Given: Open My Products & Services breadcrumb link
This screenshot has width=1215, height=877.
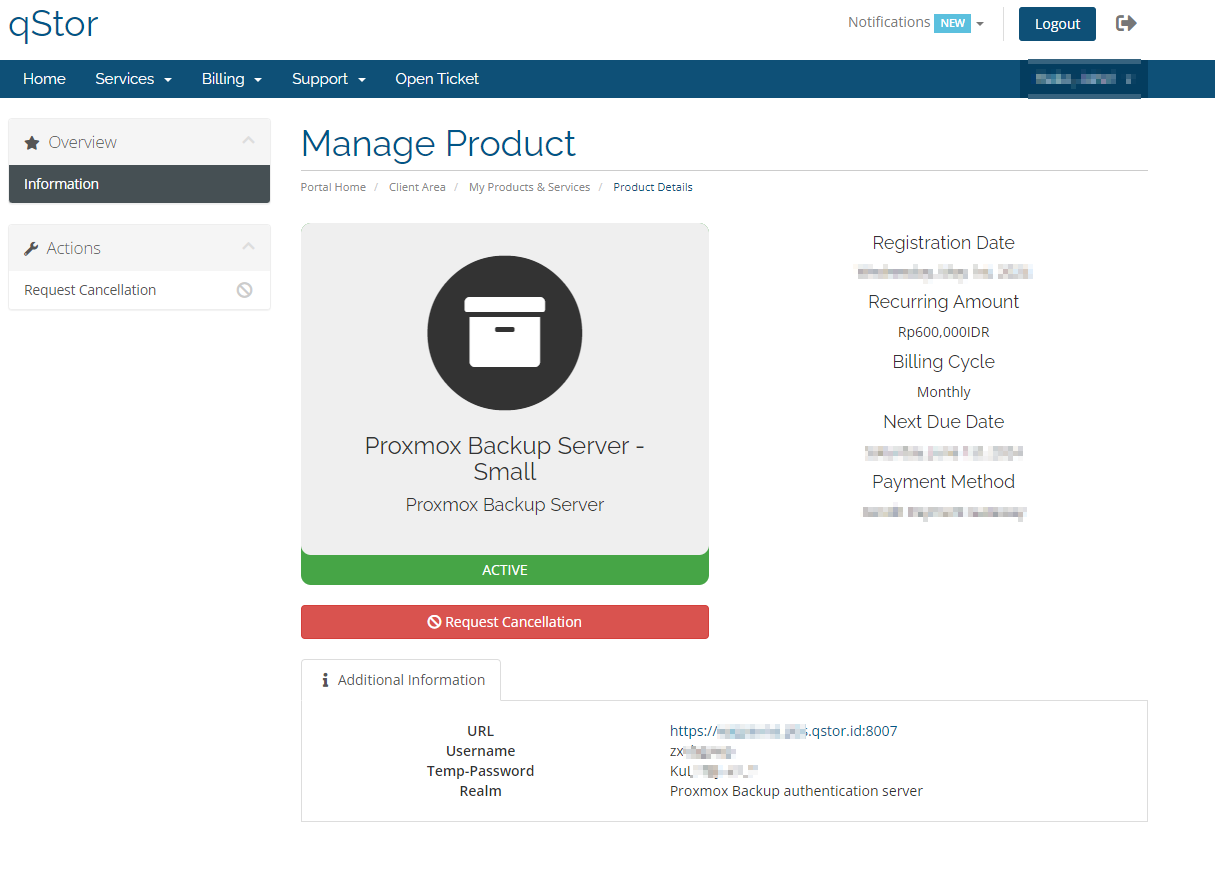Looking at the screenshot, I should (x=529, y=187).
